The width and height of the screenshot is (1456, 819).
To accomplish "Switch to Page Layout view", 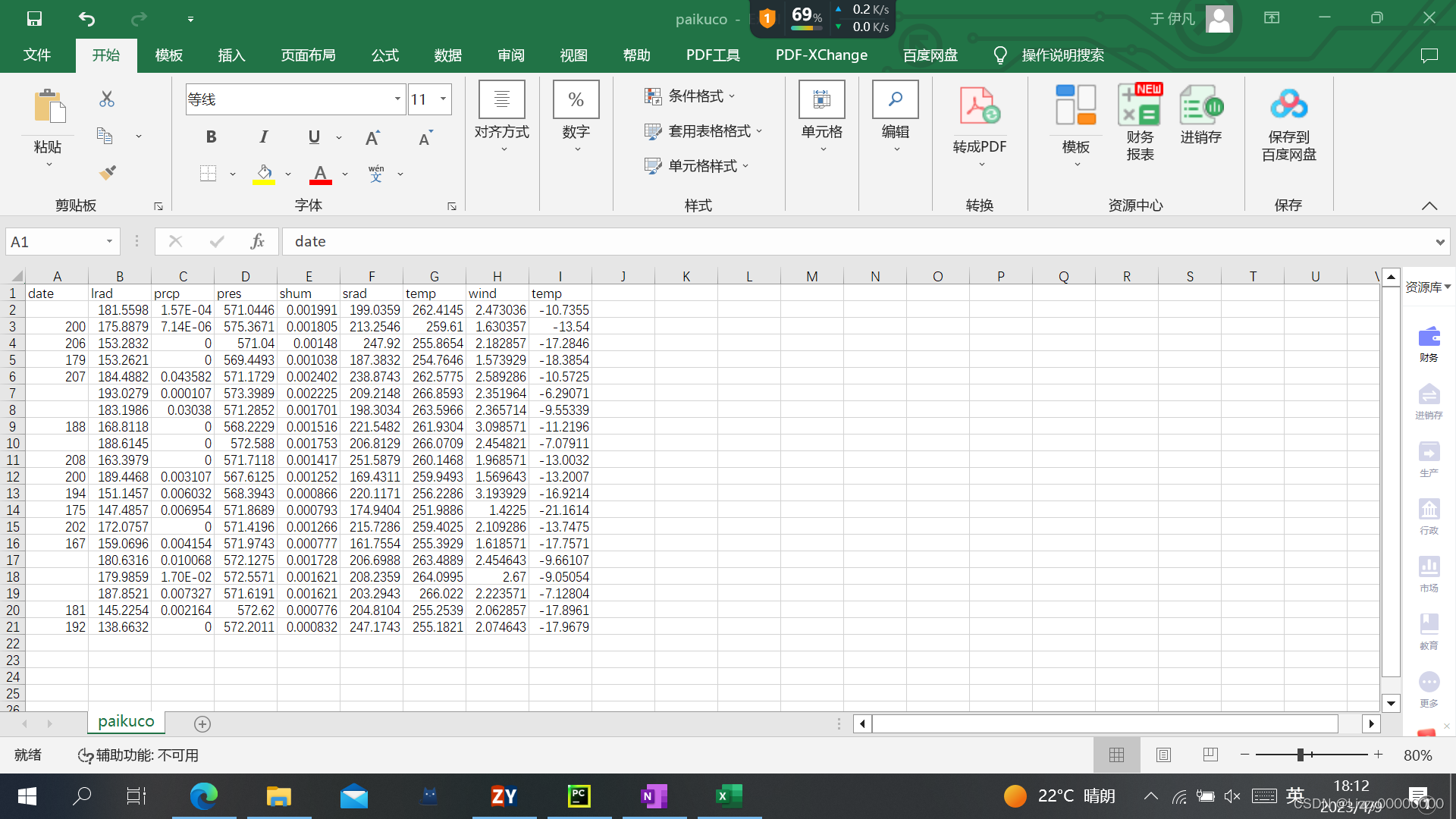I will (x=1163, y=755).
